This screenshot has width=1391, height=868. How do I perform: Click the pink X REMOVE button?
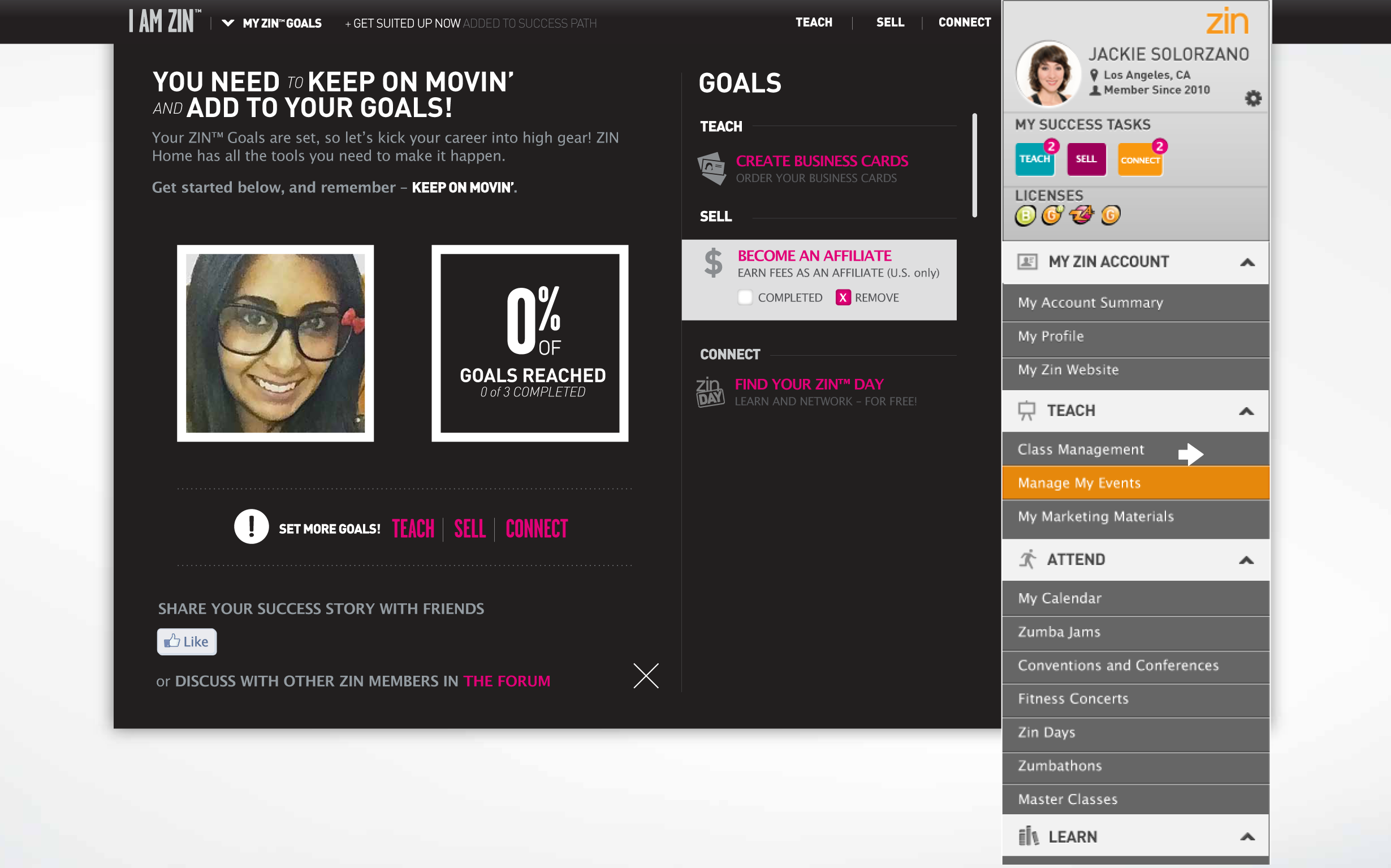click(843, 297)
